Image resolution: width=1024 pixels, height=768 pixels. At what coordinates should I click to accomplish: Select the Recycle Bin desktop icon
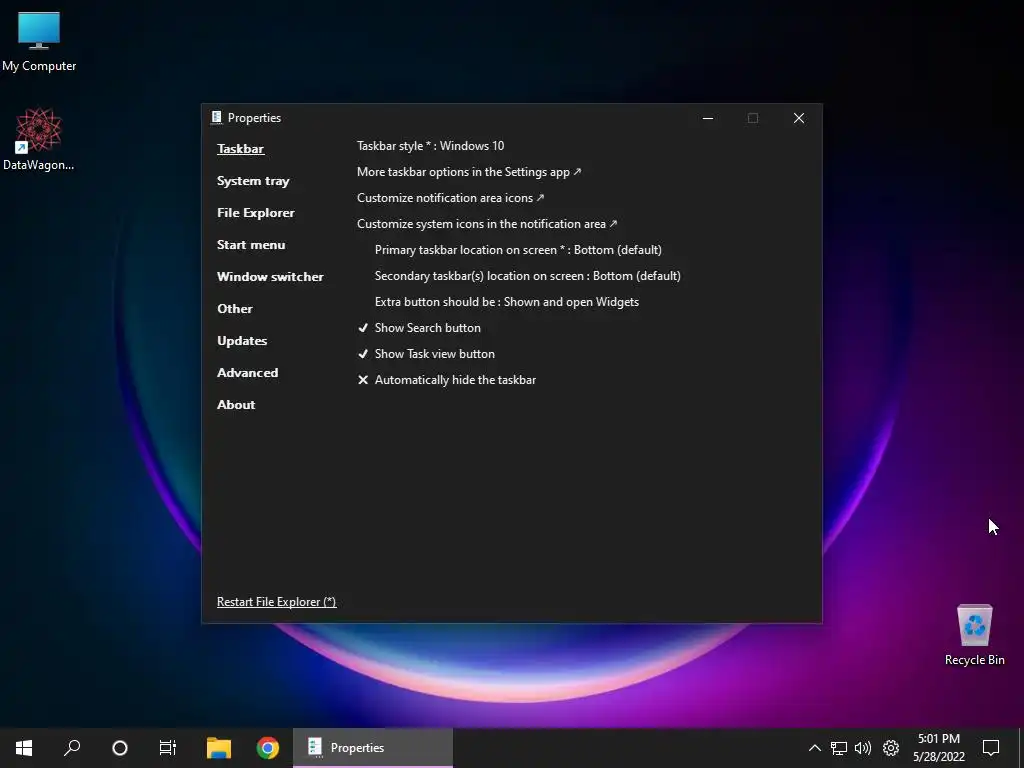[974, 634]
